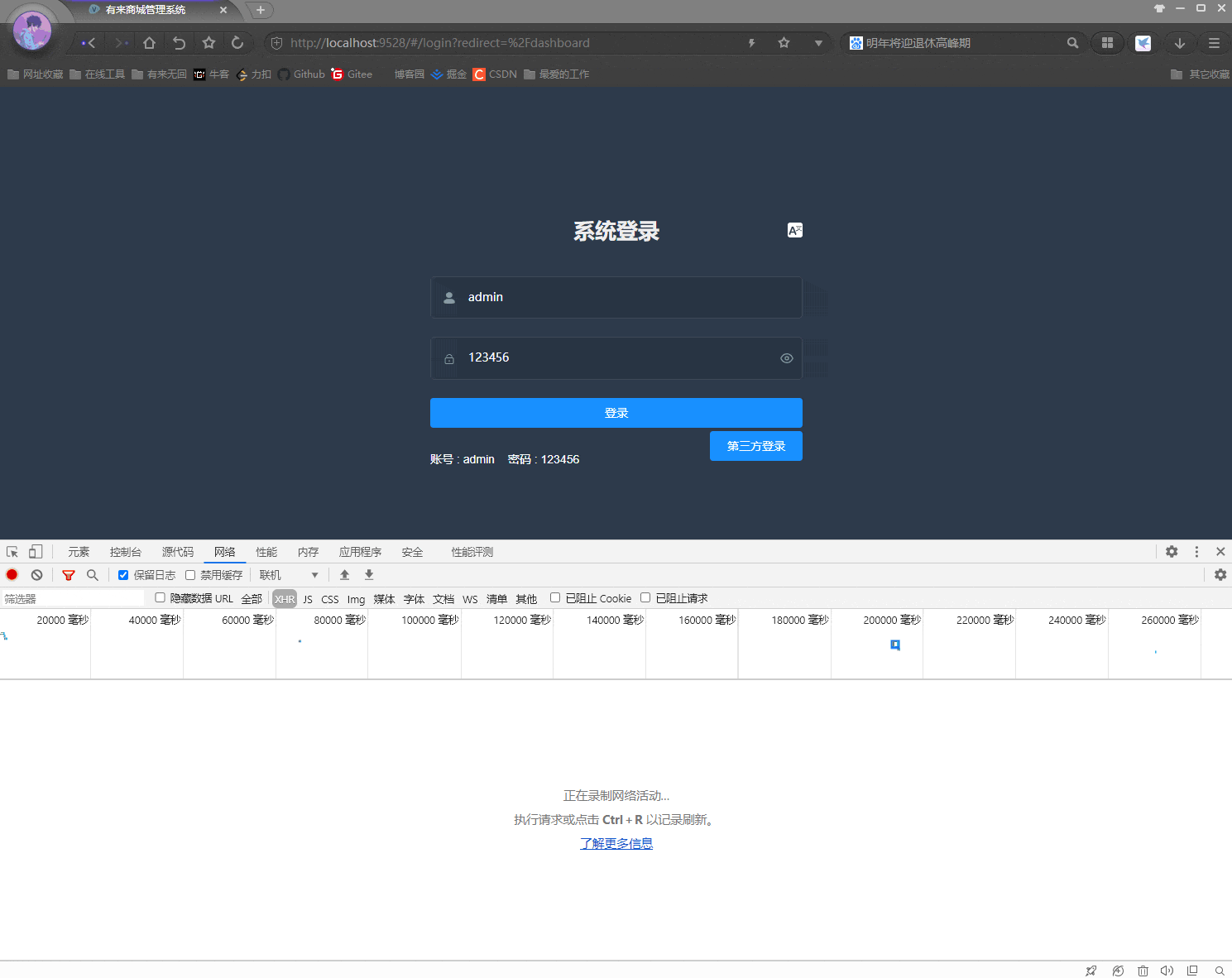The height and width of the screenshot is (978, 1232).
Task: Go to the browser home page icon
Action: (149, 43)
